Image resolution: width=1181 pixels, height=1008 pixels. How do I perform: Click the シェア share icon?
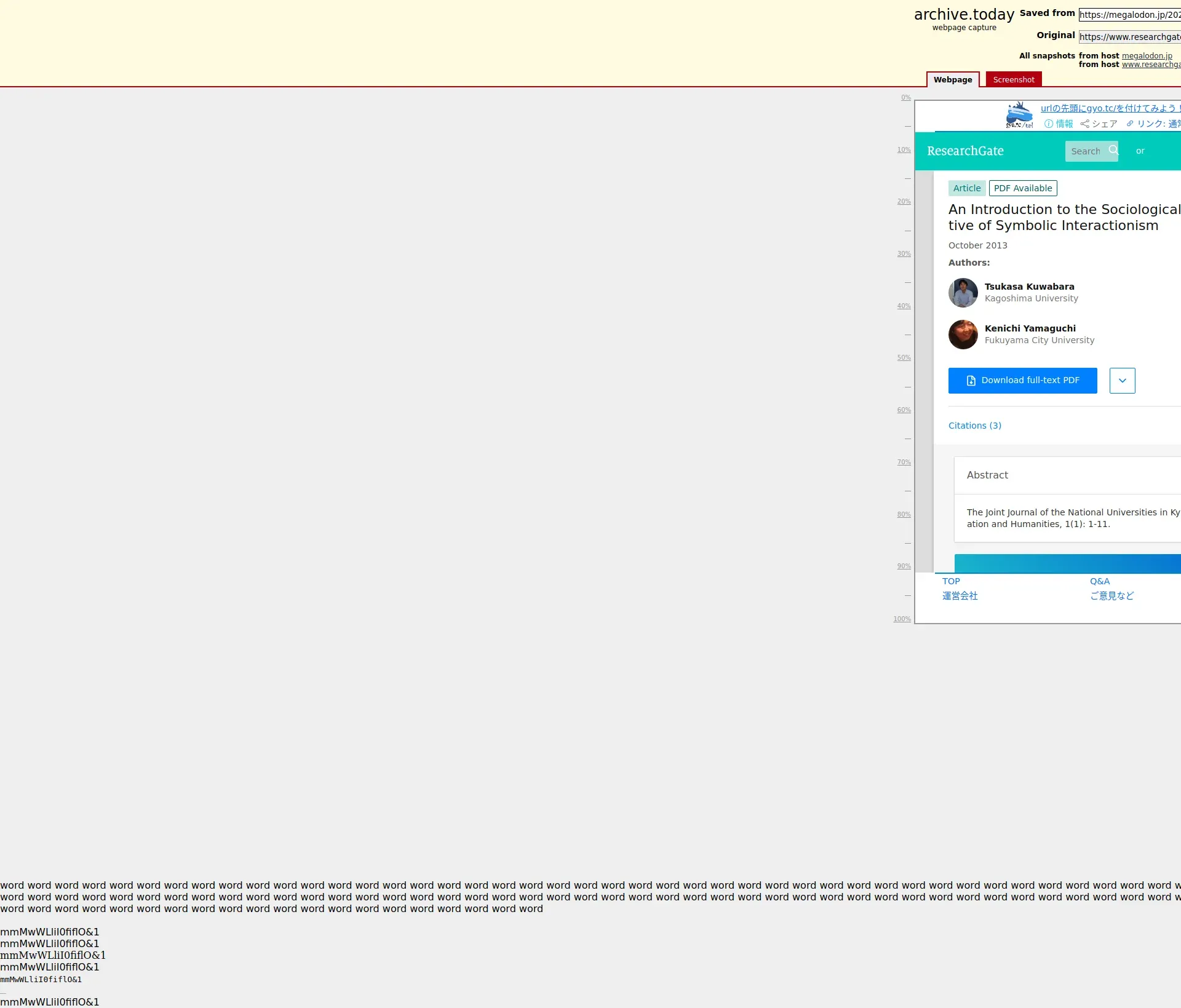pos(1084,124)
